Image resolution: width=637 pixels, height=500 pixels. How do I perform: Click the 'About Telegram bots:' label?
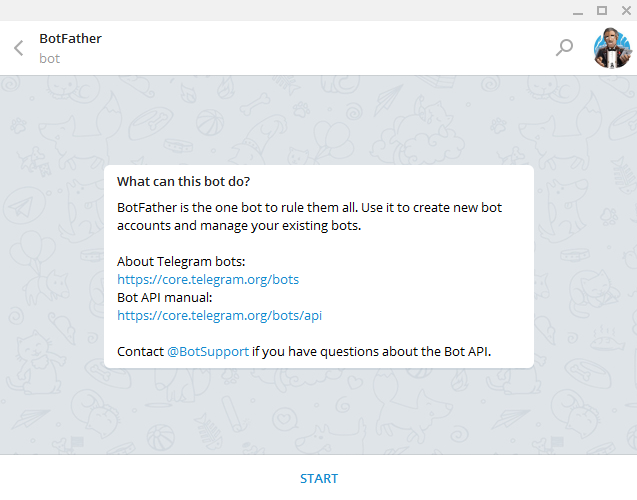pyautogui.click(x=181, y=262)
